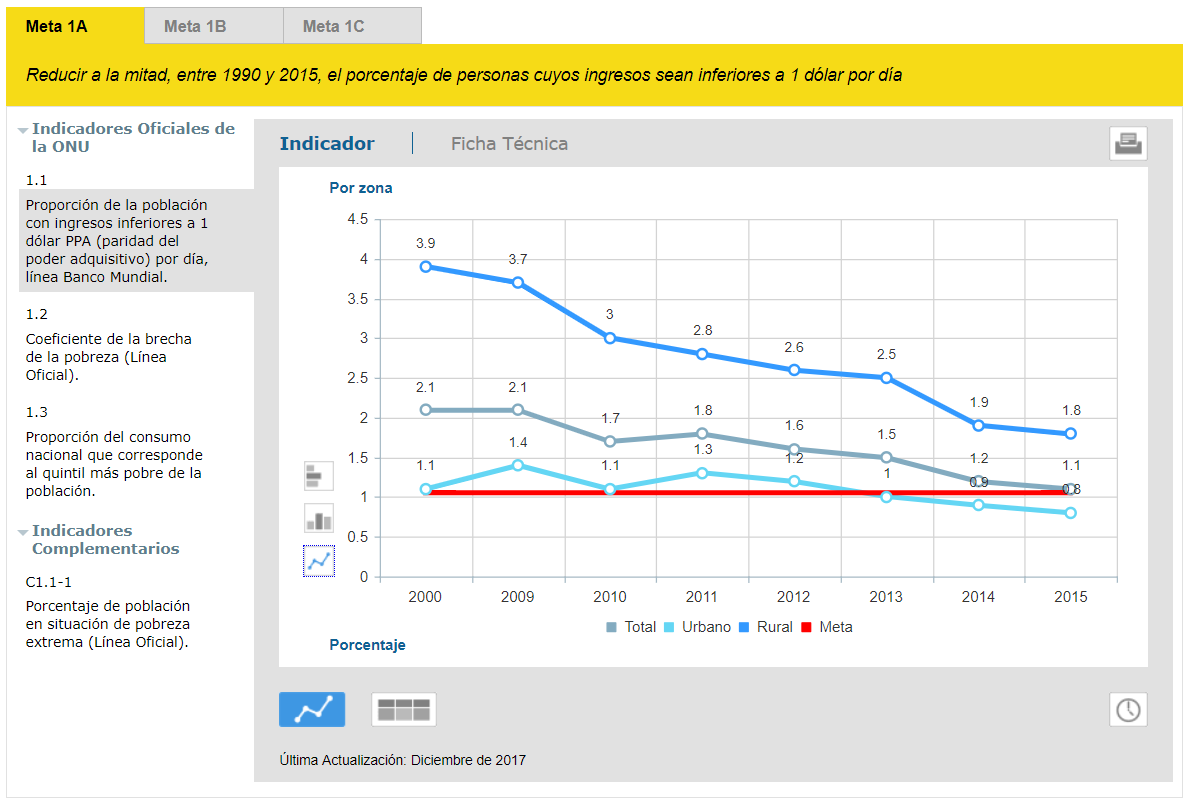Image resolution: width=1190 pixels, height=803 pixels.
Task: Switch to horizontal bar chart view icon
Action: tap(319, 476)
